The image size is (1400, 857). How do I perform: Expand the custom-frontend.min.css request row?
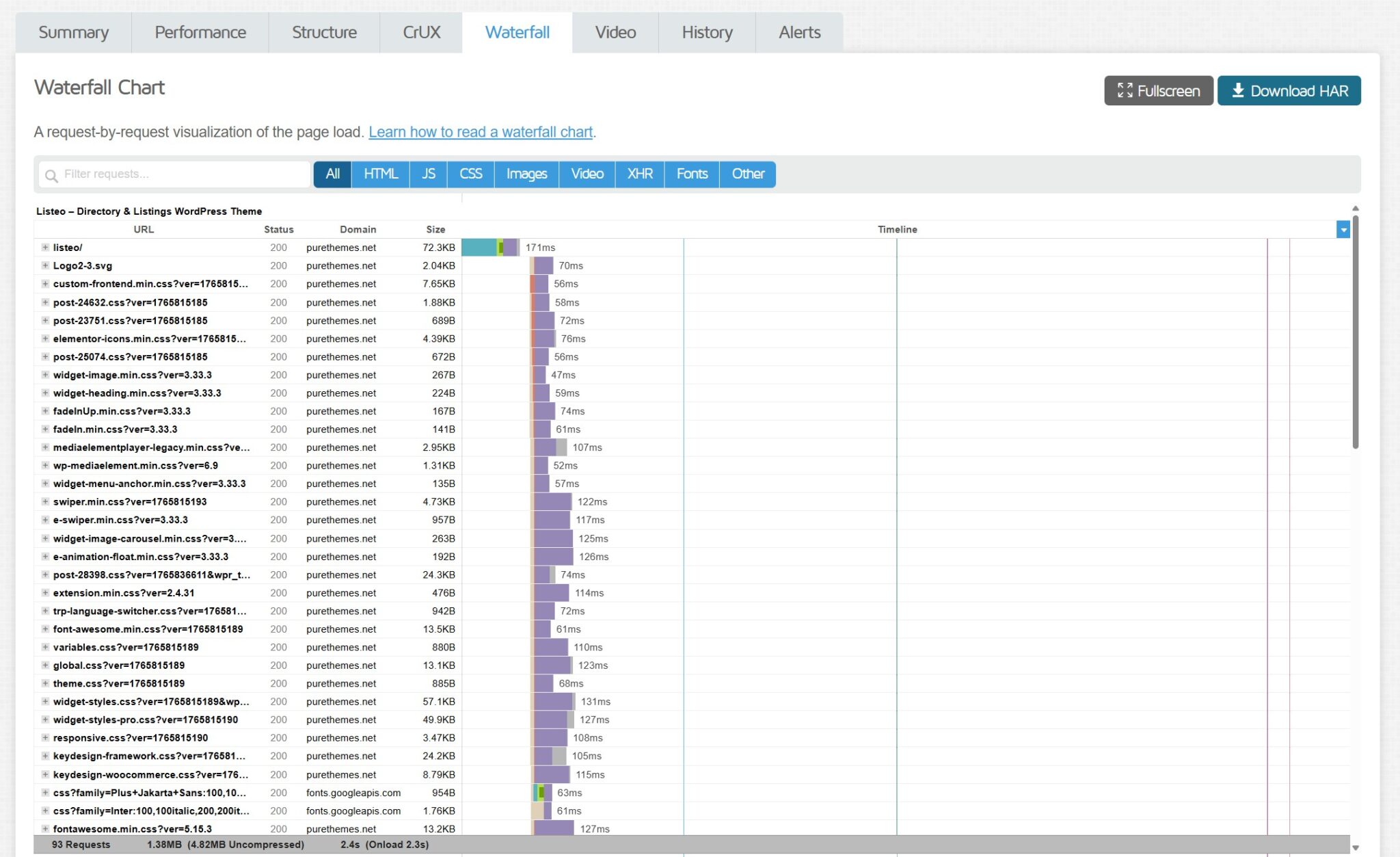pyautogui.click(x=45, y=284)
